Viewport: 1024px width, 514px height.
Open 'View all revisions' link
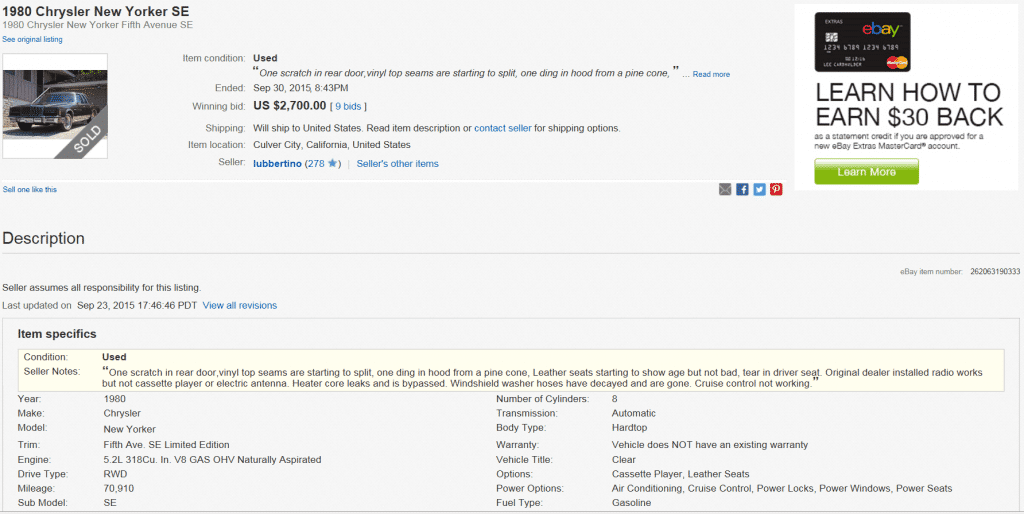pyautogui.click(x=240, y=305)
